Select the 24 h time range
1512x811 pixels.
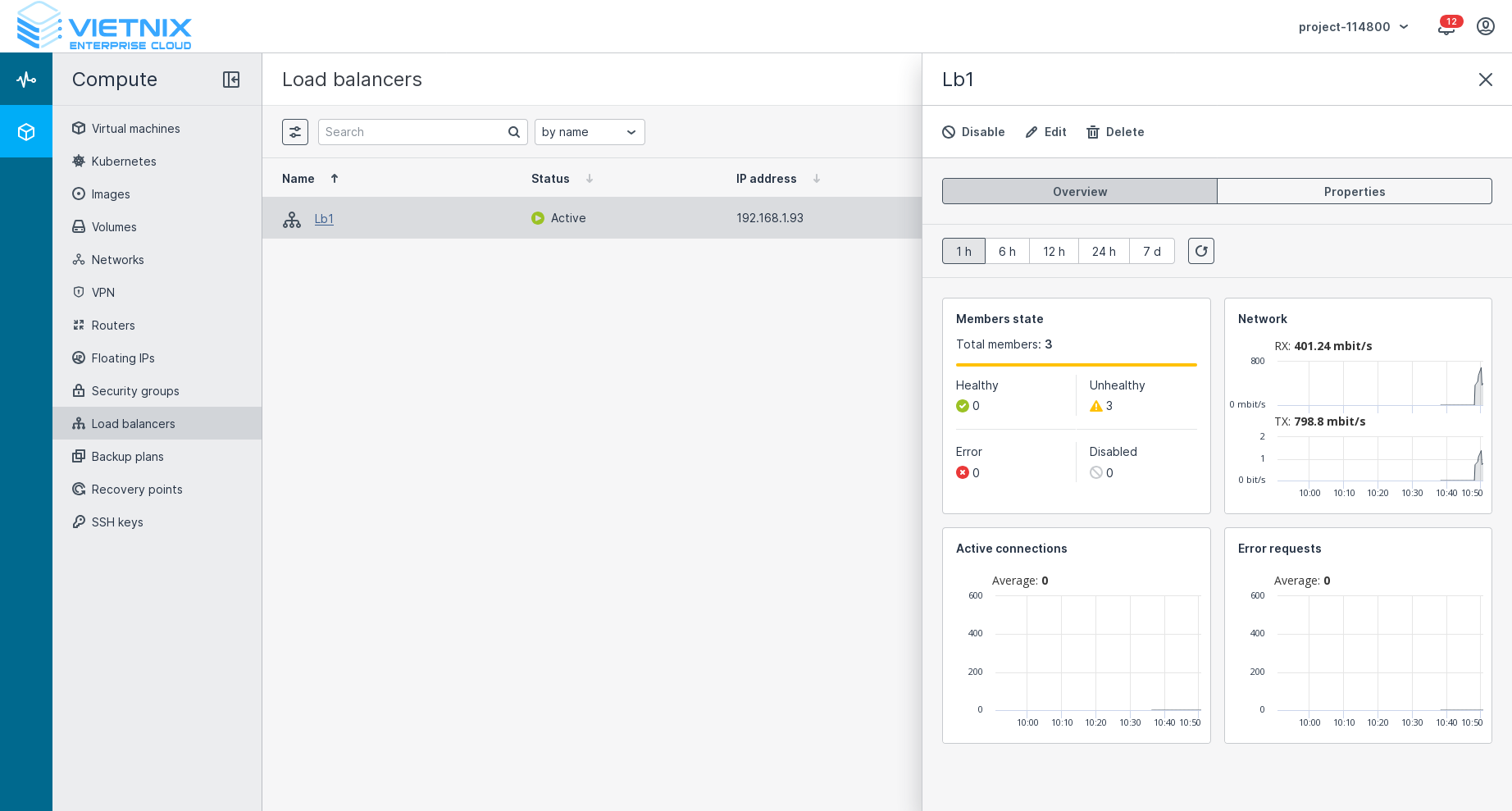[1104, 251]
